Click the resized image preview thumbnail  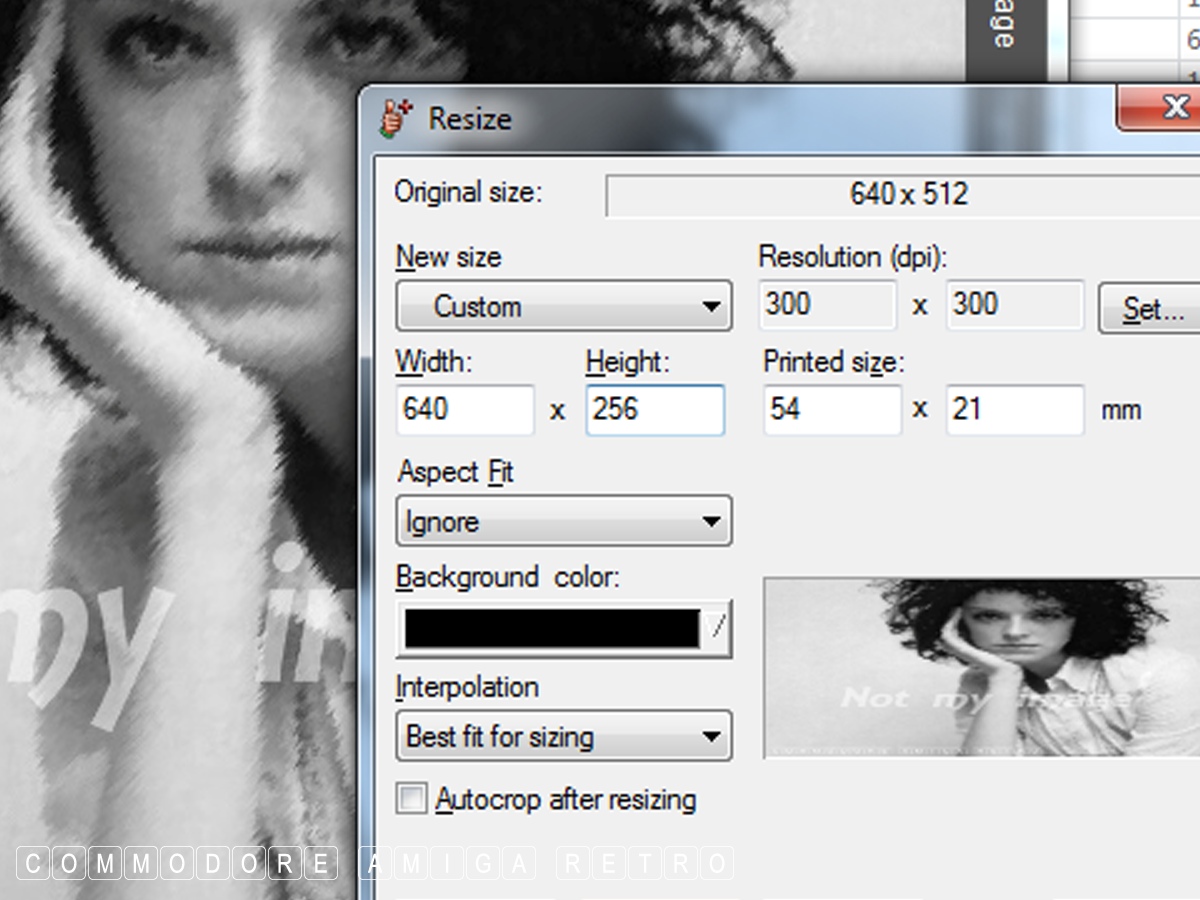point(980,668)
